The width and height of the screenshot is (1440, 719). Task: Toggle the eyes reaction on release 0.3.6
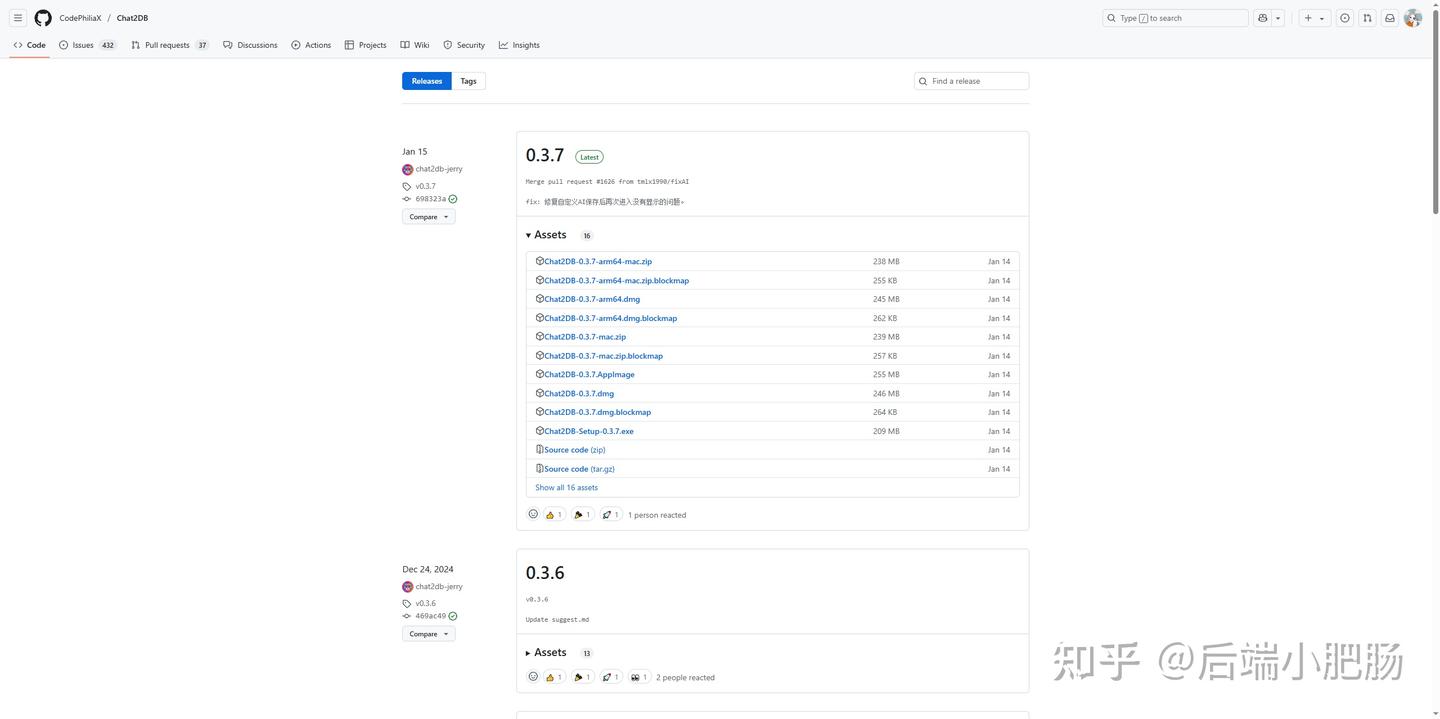click(638, 677)
